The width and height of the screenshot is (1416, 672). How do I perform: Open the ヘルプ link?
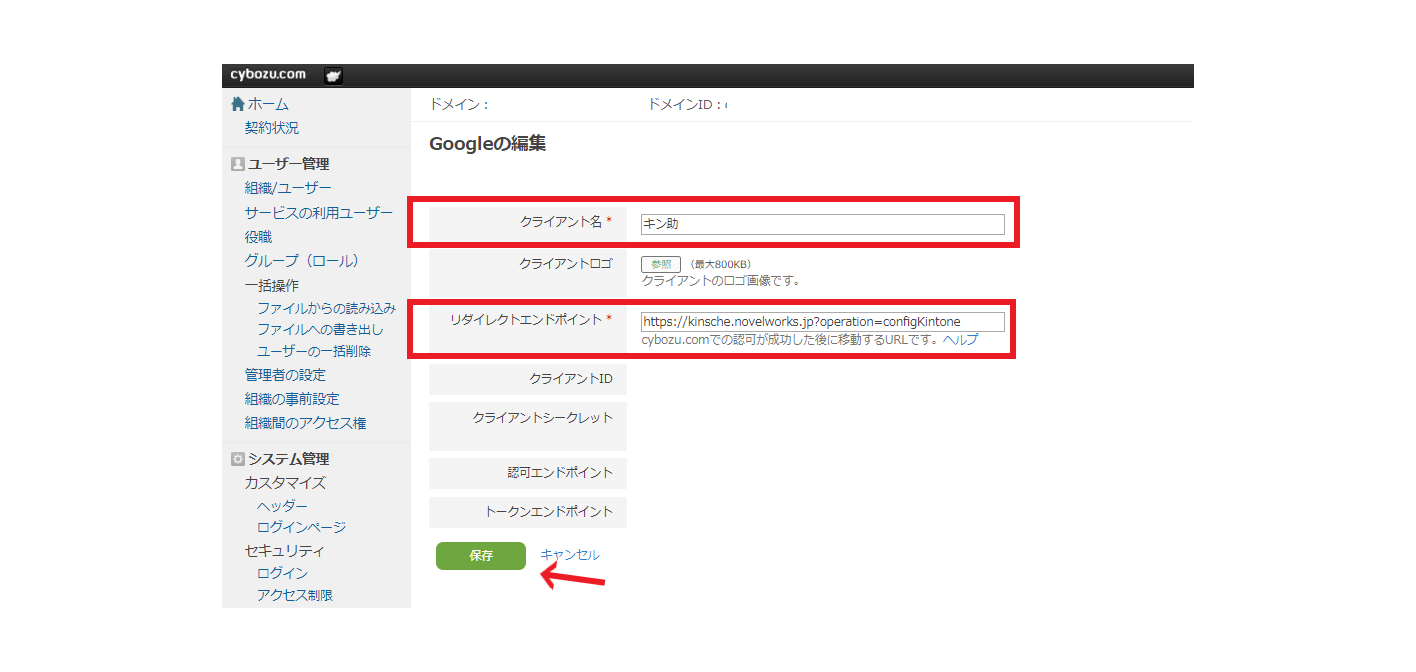pos(960,340)
